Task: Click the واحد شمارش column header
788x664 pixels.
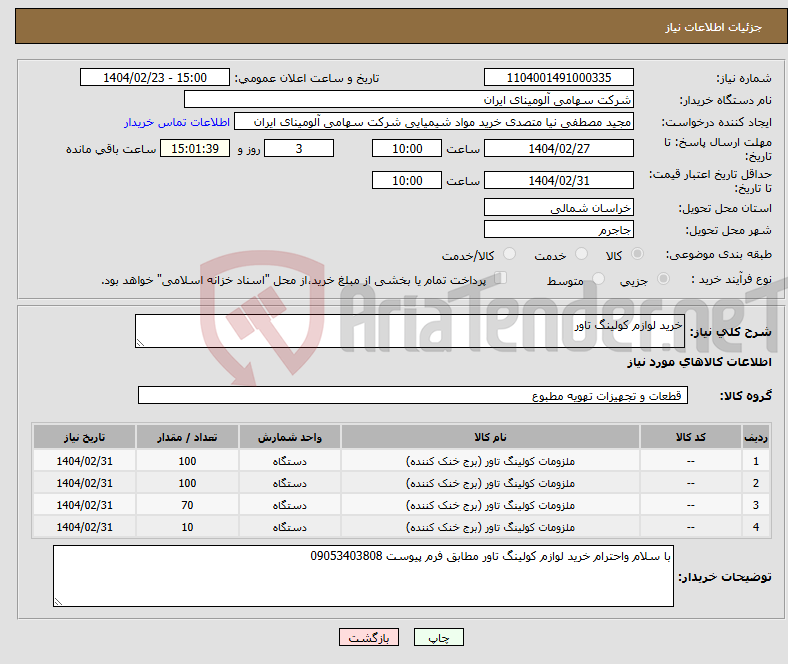Action: pyautogui.click(x=290, y=437)
